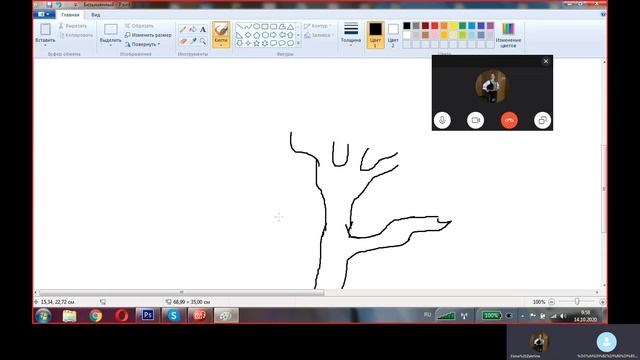Pick the green color swatch

click(462, 26)
